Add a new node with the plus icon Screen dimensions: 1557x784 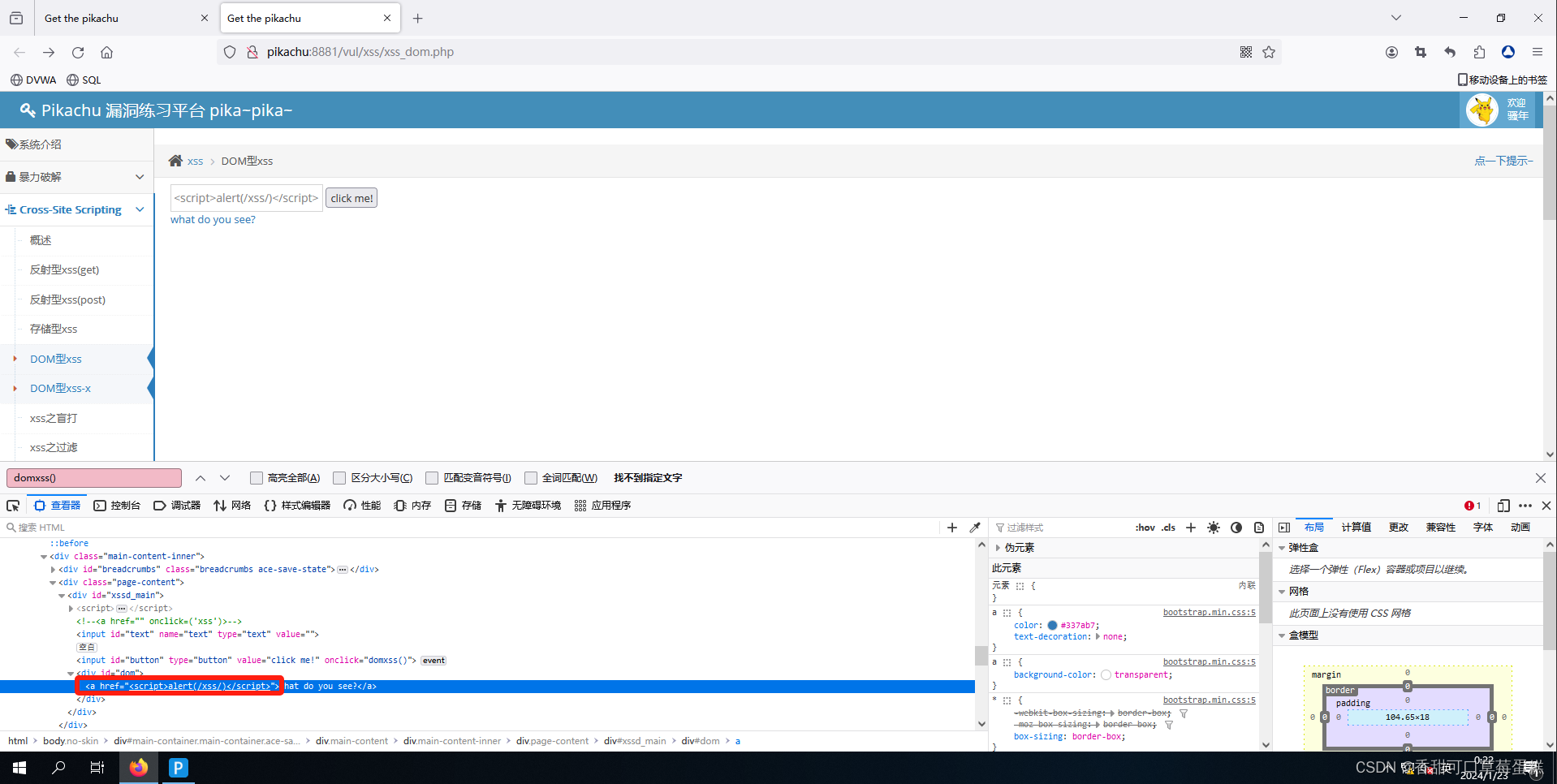click(952, 528)
